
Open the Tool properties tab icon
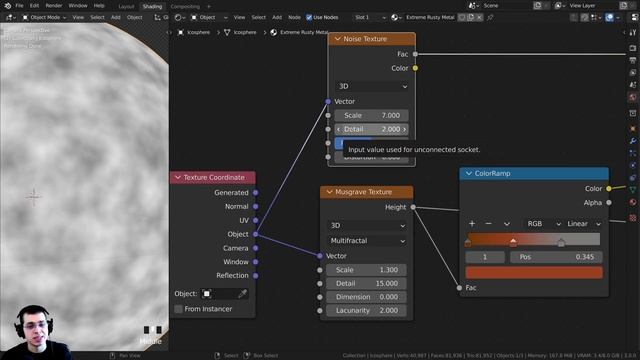pos(633,33)
